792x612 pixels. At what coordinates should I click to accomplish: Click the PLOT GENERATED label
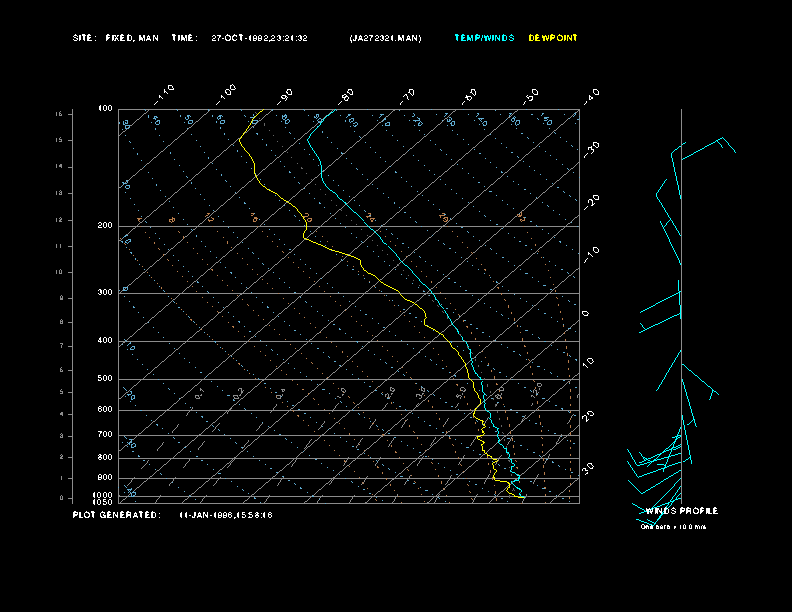(x=115, y=515)
